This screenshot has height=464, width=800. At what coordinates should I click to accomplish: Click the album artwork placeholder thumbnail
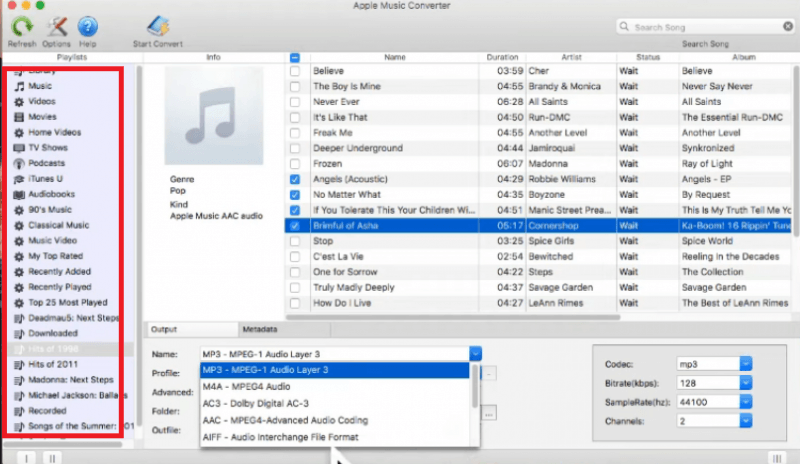click(x=214, y=116)
